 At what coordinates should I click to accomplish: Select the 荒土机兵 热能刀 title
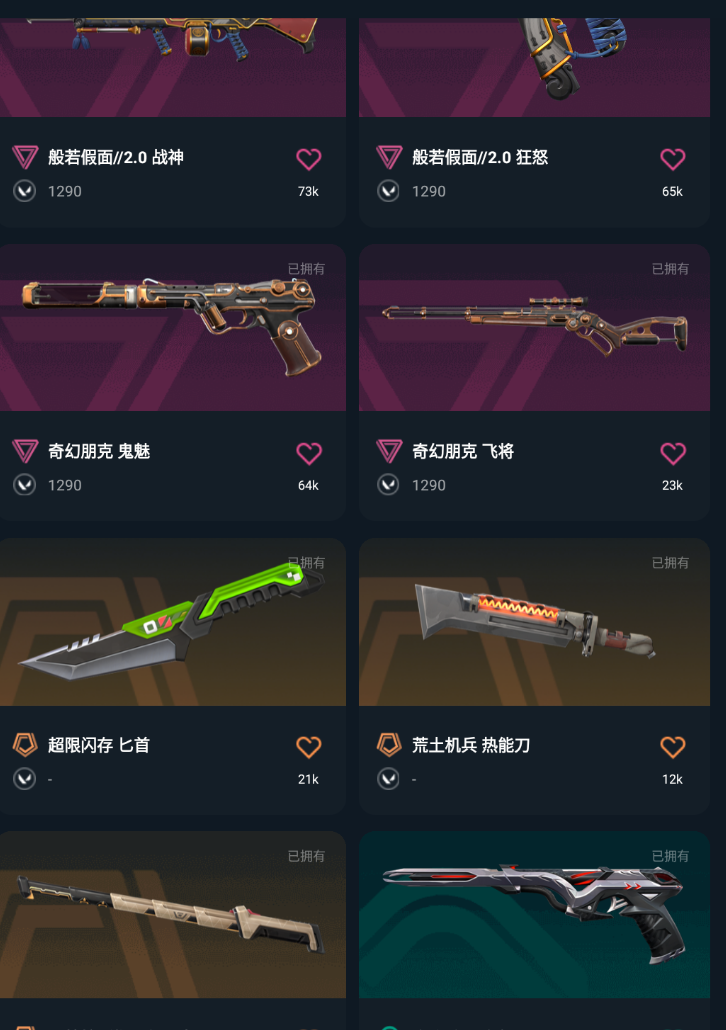pos(471,745)
